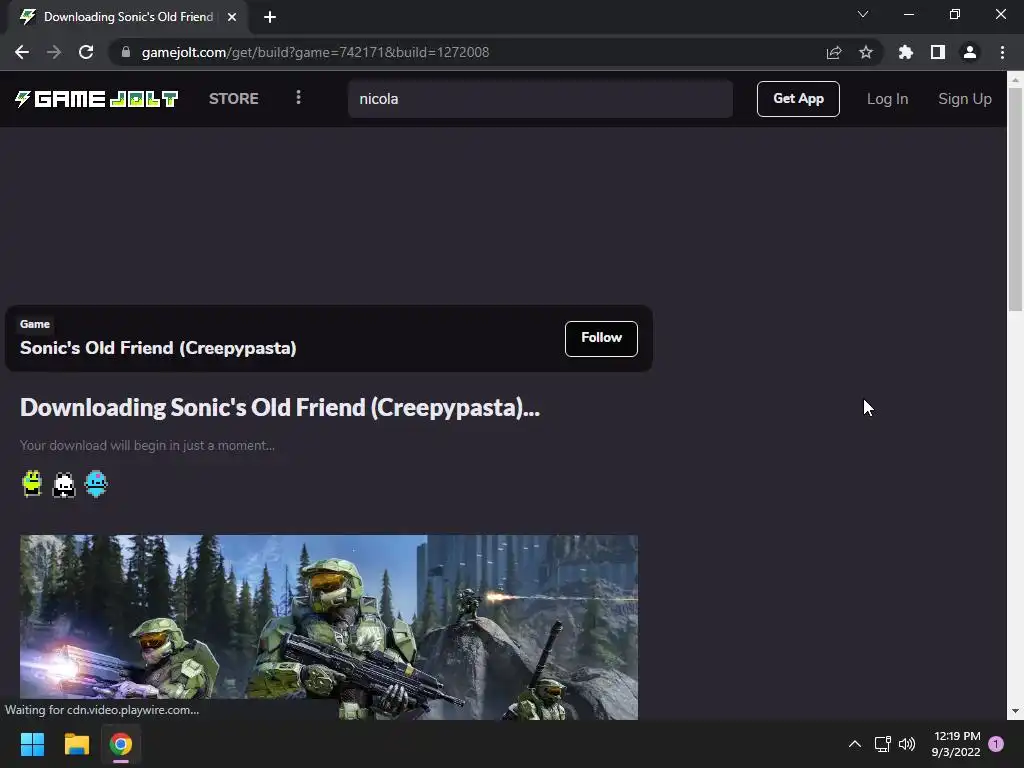Close the Downloading Sonic's Old Friend tab
The image size is (1024, 768).
click(232, 17)
